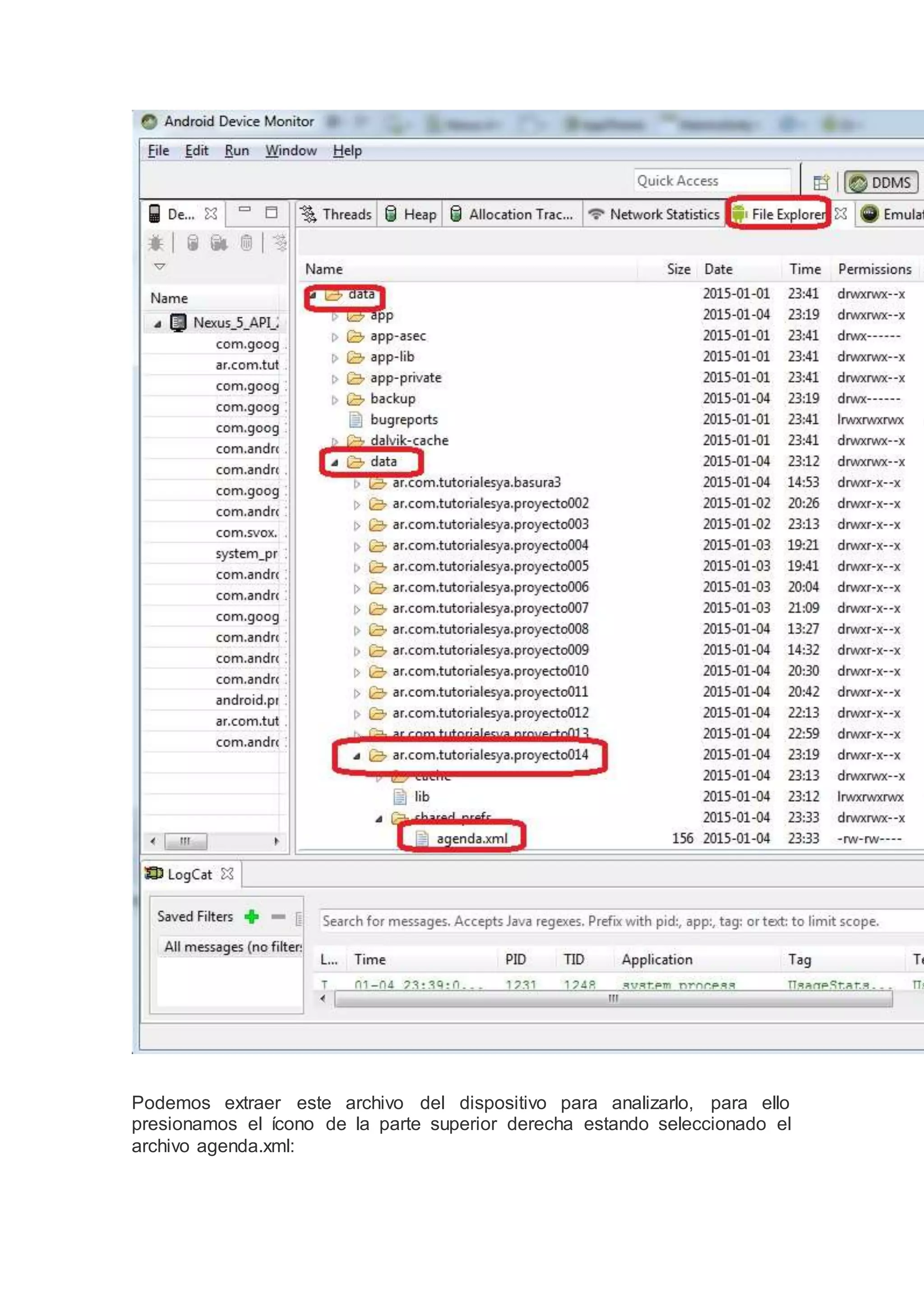Close the LogCat tab

pos(227,874)
